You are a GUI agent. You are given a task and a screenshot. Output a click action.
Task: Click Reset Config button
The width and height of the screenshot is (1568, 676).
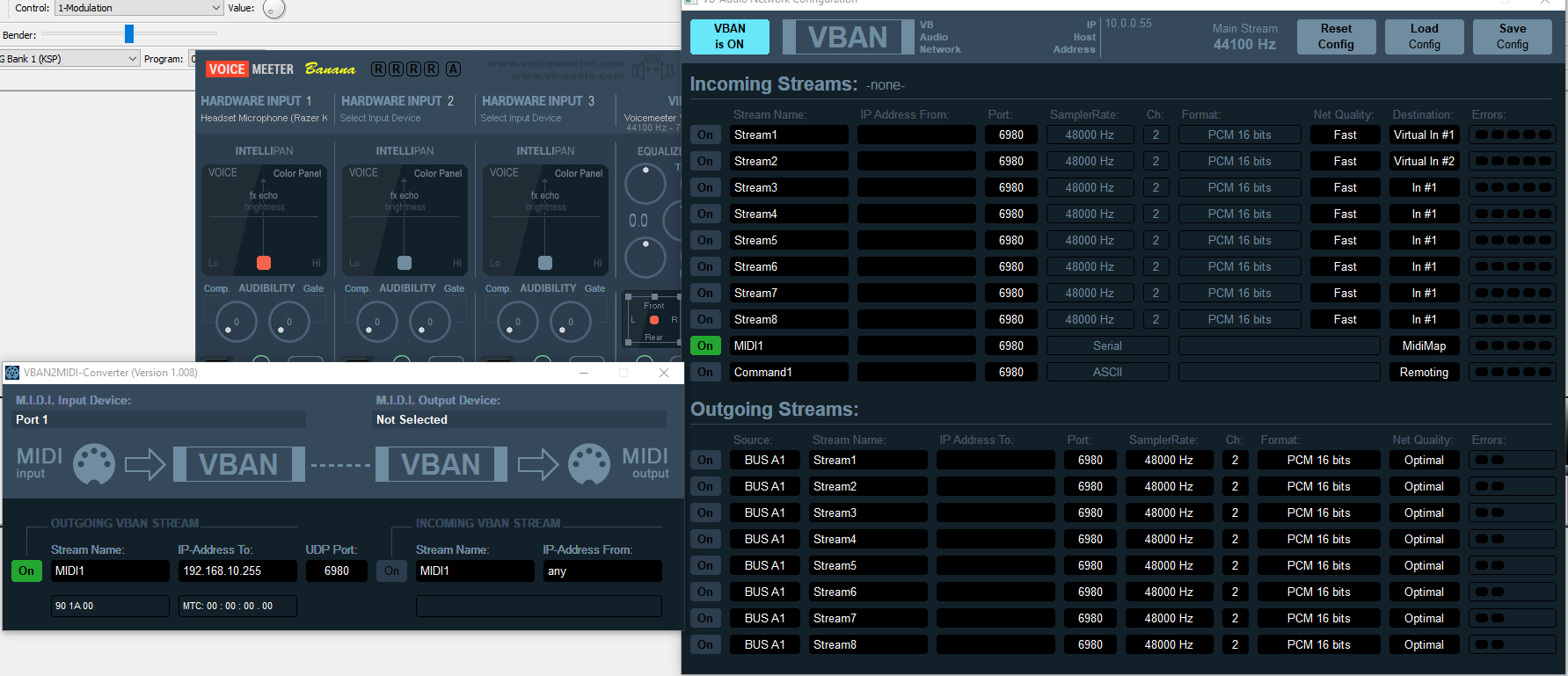(x=1336, y=37)
